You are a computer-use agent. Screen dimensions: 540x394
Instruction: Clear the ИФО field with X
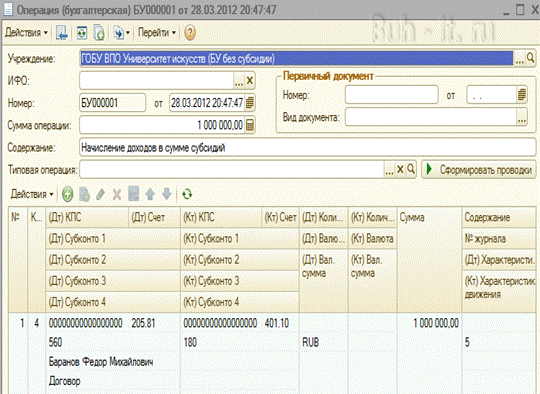250,81
